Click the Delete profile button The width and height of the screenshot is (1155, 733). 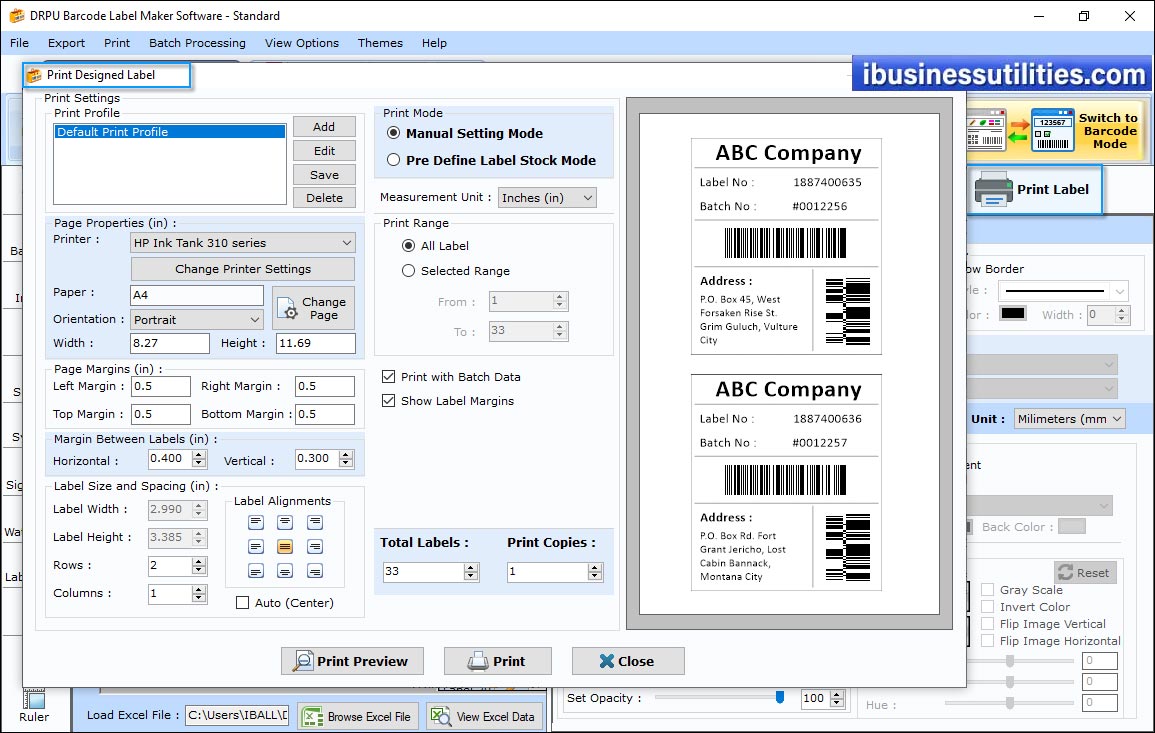coord(324,197)
